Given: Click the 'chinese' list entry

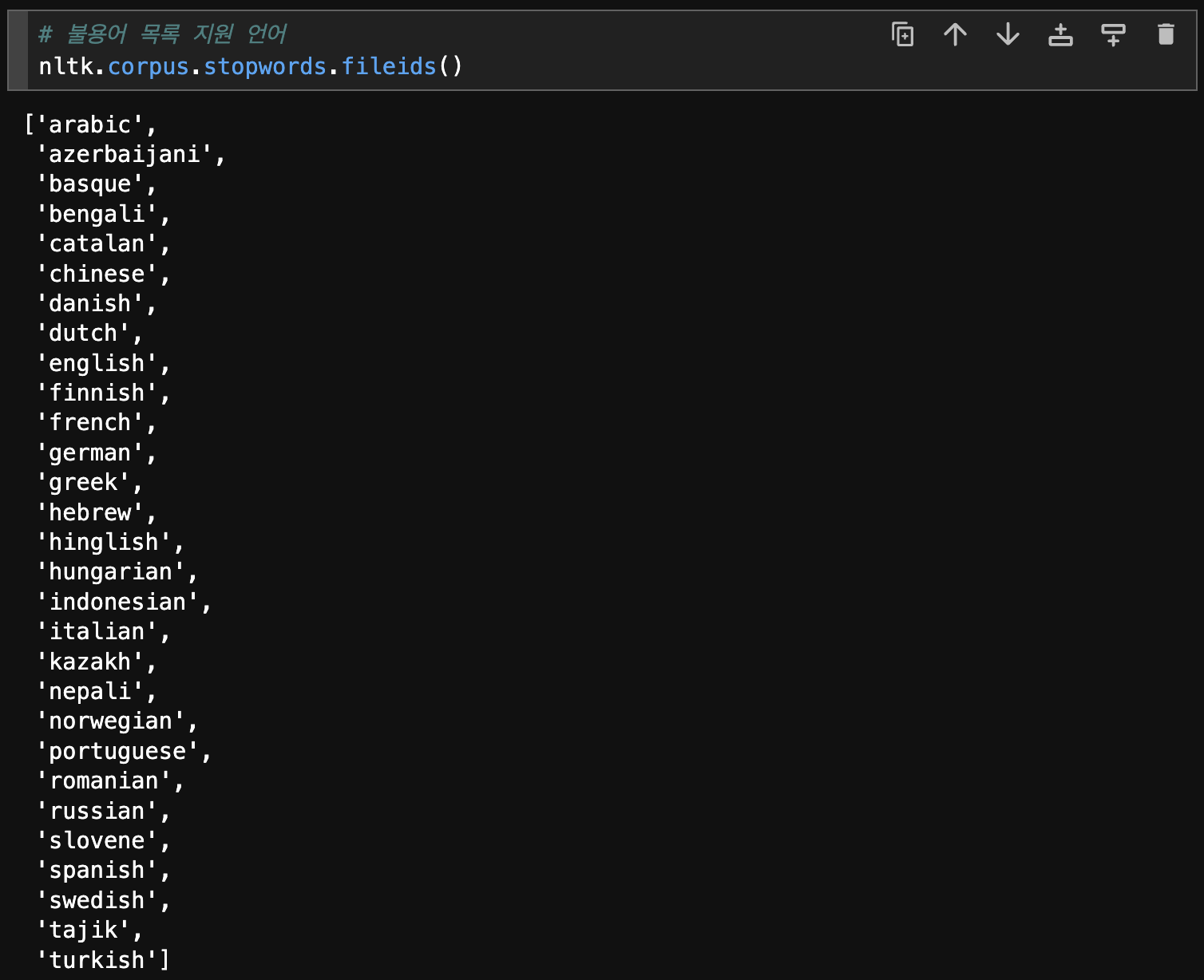Looking at the screenshot, I should pyautogui.click(x=97, y=274).
